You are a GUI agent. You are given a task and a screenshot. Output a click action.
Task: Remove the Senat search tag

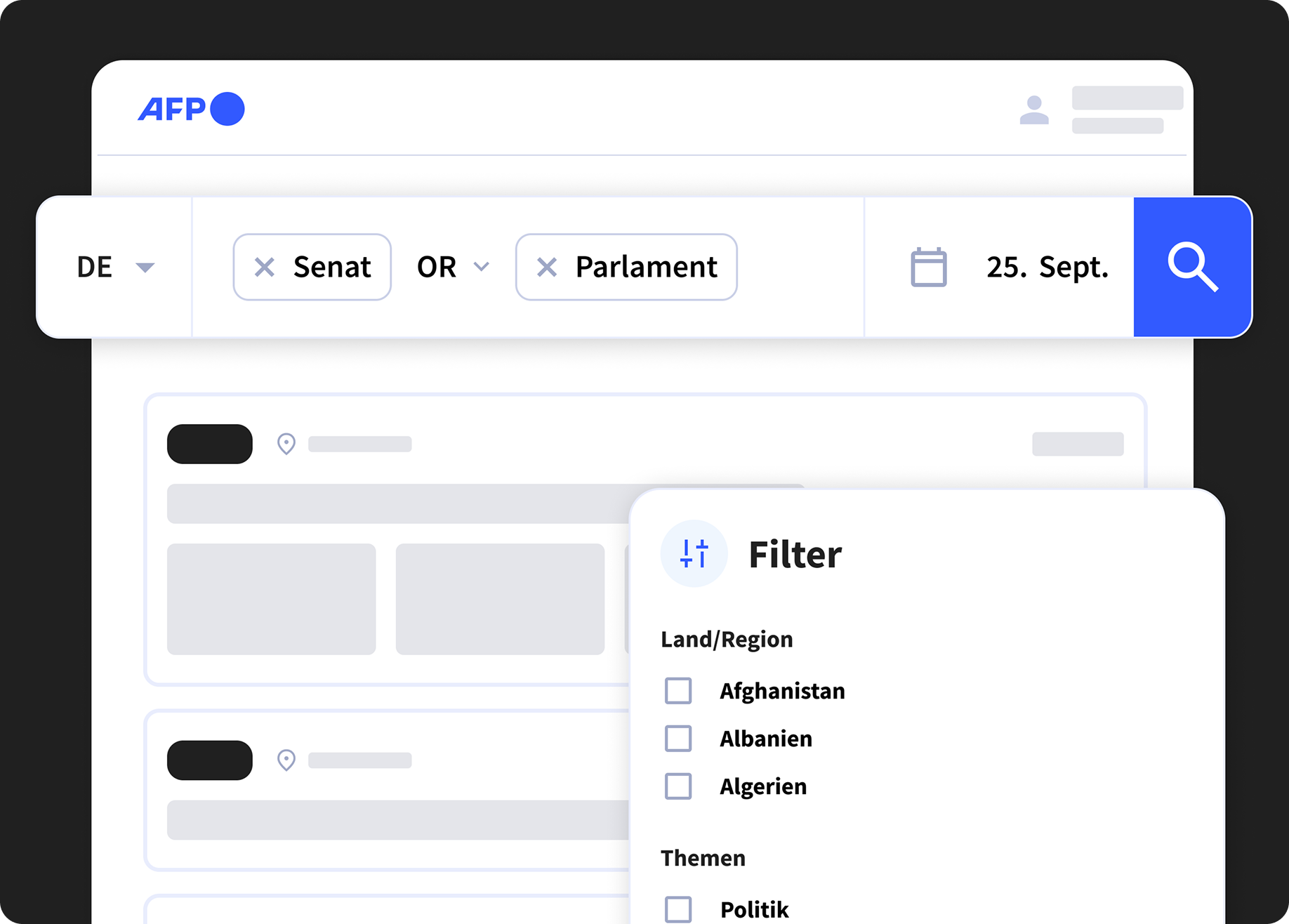(265, 267)
